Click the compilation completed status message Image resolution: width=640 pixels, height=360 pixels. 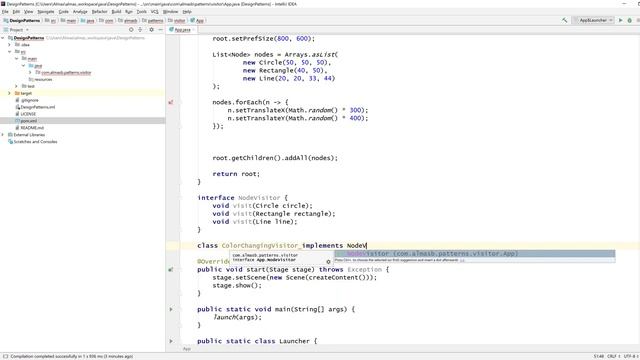point(71,356)
